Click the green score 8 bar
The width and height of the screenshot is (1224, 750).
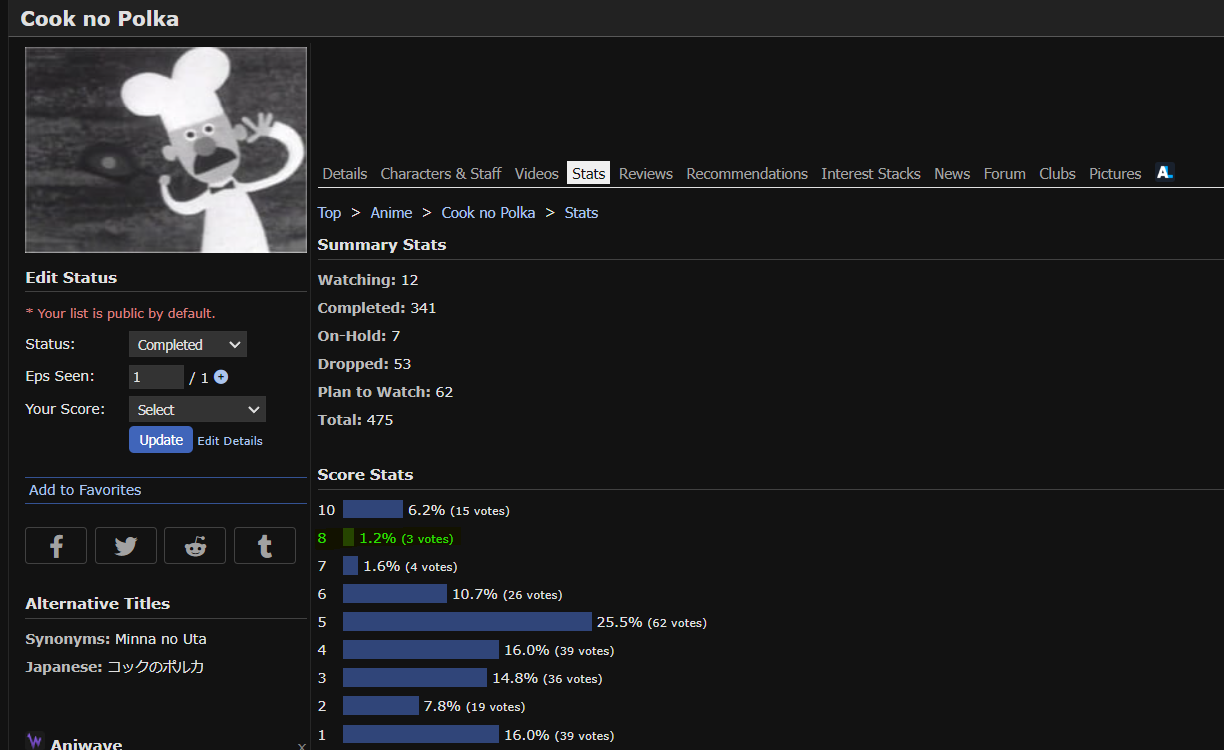[x=348, y=538]
